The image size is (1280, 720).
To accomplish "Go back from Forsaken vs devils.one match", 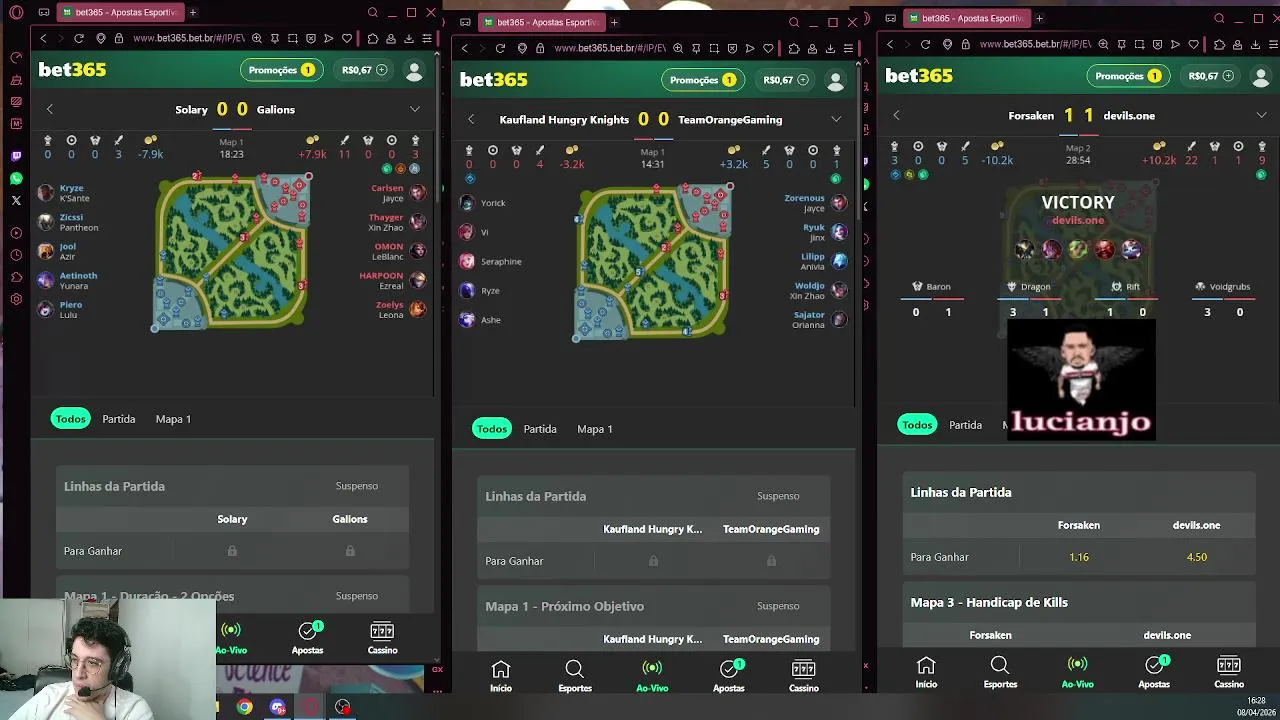I will 896,116.
